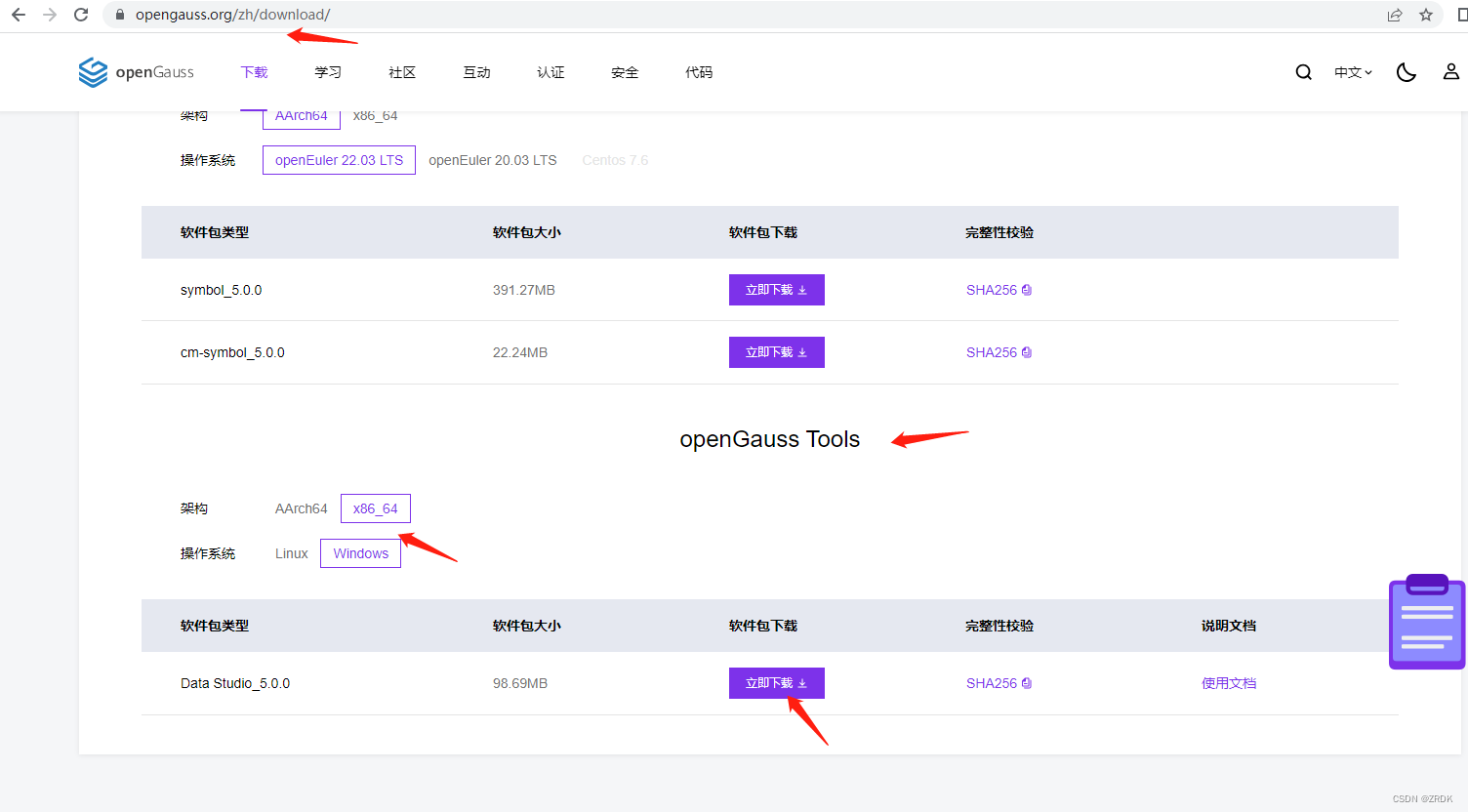
Task: Go back with the browser back arrow
Action: pyautogui.click(x=19, y=15)
